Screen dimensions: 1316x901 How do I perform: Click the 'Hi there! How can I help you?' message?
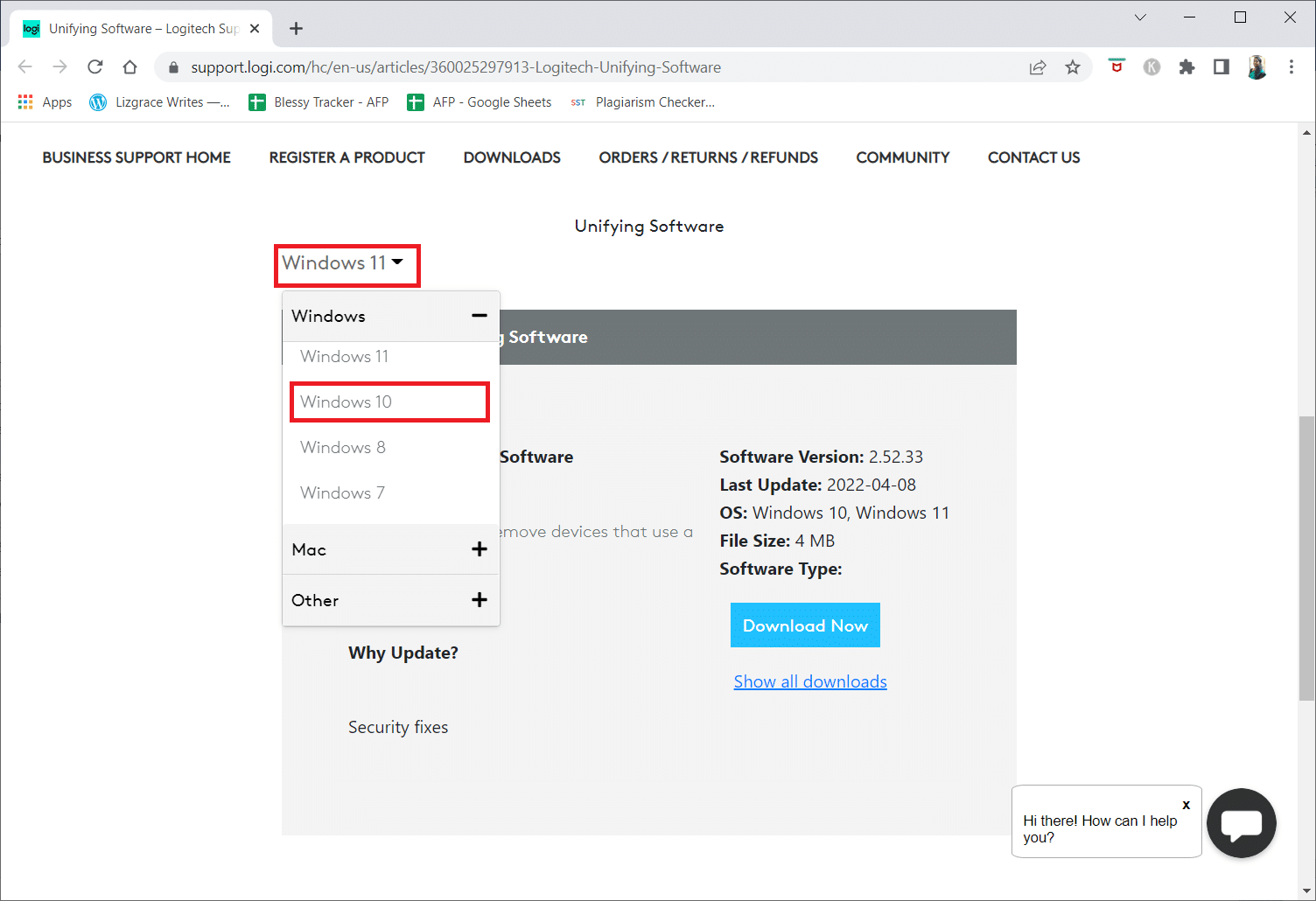click(x=1100, y=828)
